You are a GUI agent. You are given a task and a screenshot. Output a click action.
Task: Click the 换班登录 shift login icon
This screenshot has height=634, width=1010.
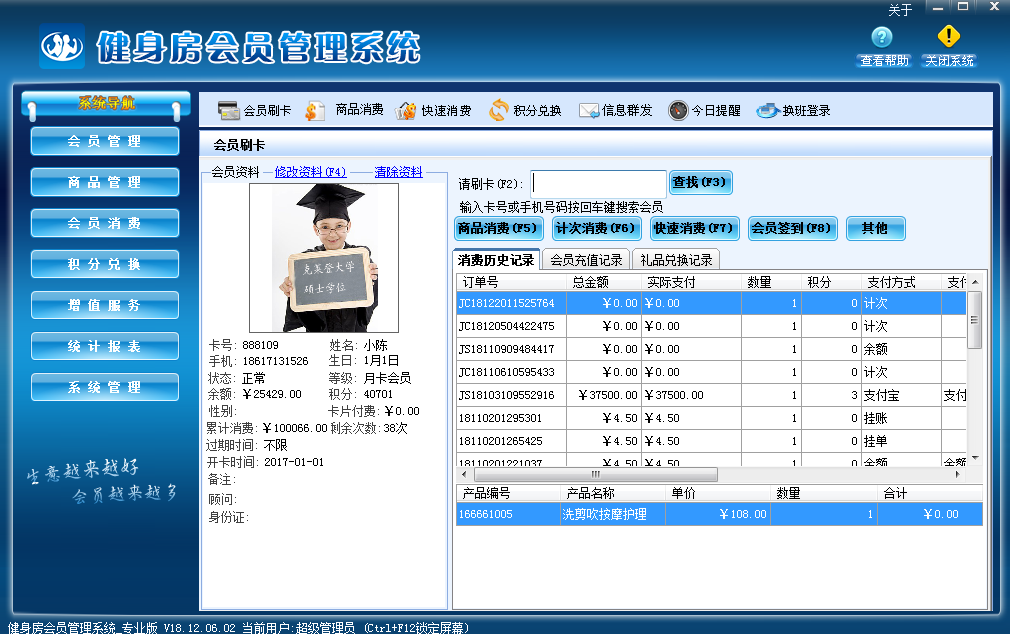click(768, 111)
